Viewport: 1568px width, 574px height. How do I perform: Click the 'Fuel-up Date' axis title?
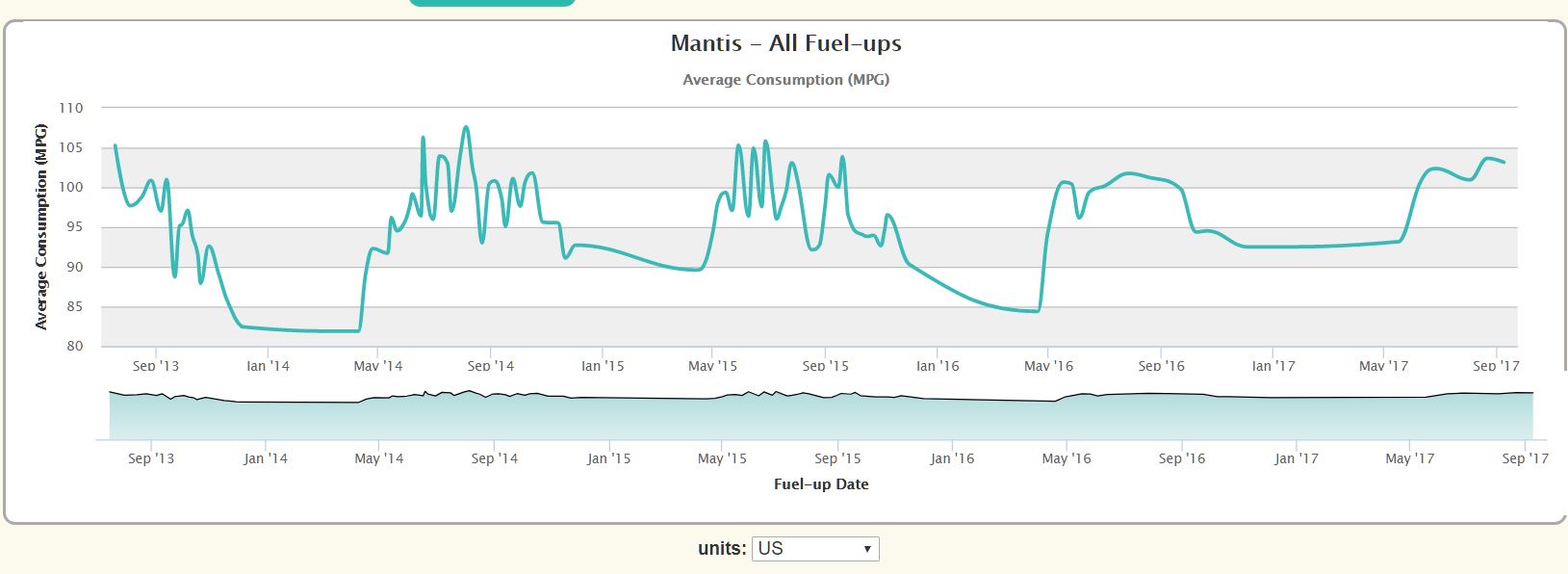click(821, 484)
